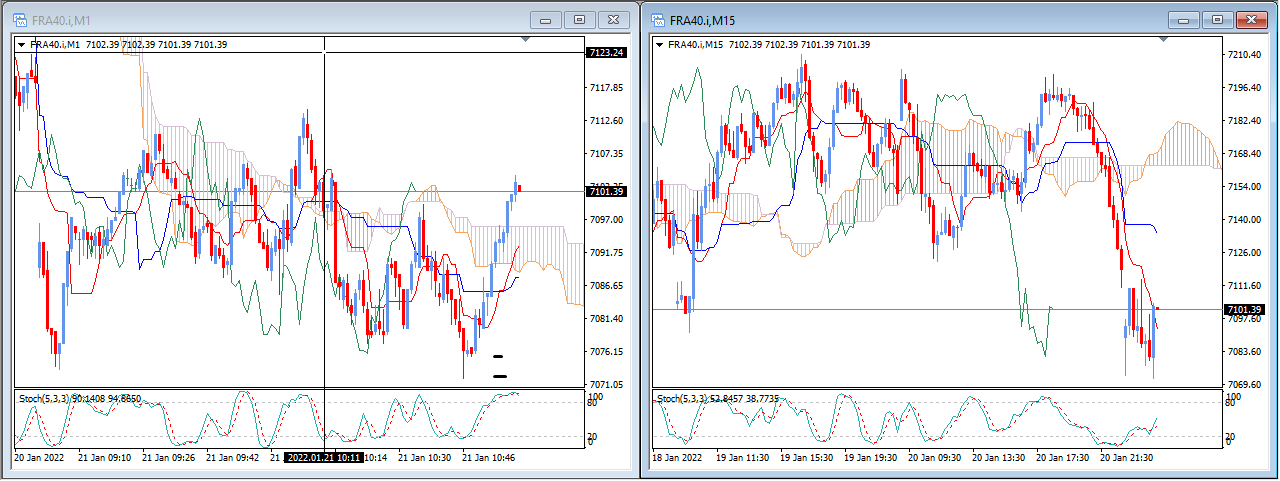This screenshot has width=1280, height=481.
Task: Click the 7168.40 price level on M15 axis
Action: click(1246, 154)
